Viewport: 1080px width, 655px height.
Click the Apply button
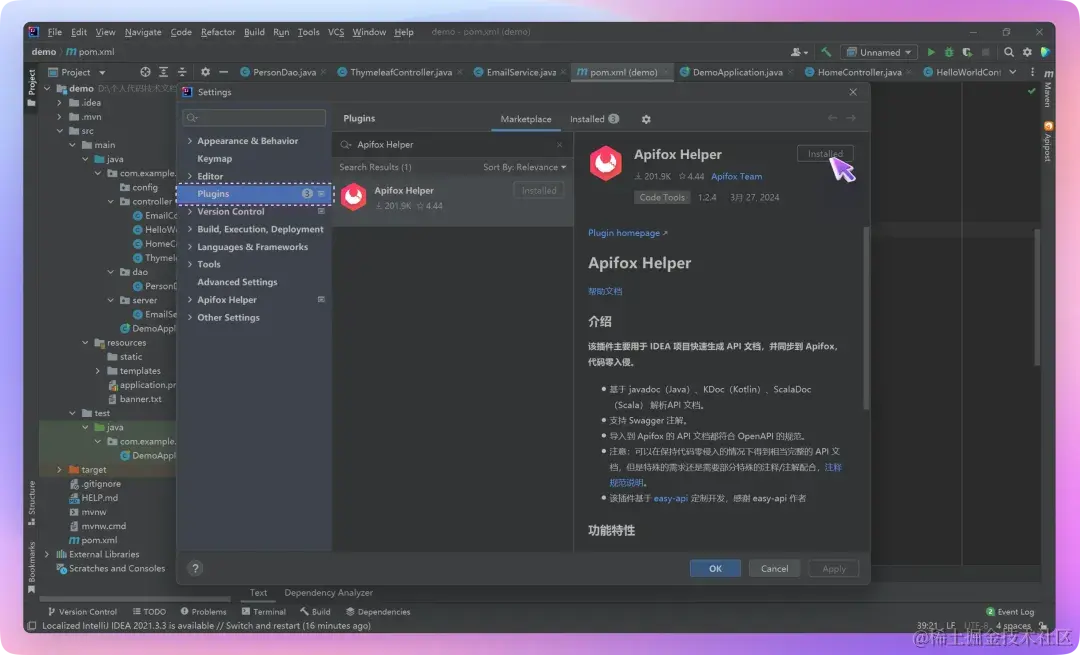coord(833,568)
